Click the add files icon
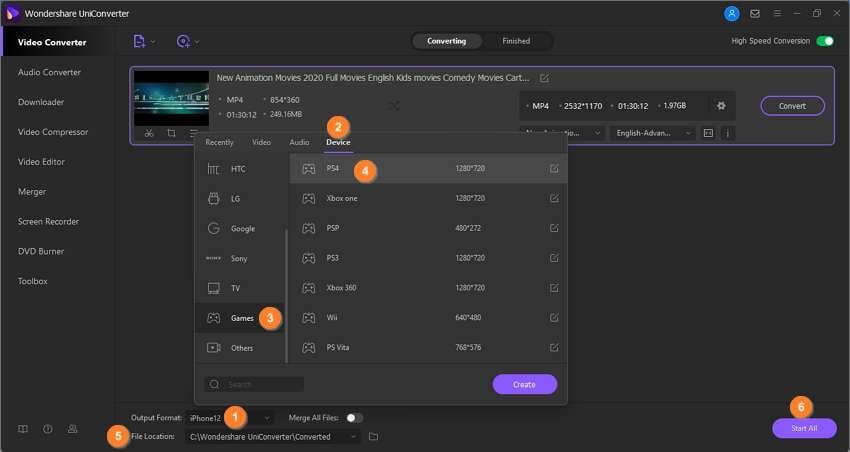The height and width of the screenshot is (452, 850). pos(139,41)
